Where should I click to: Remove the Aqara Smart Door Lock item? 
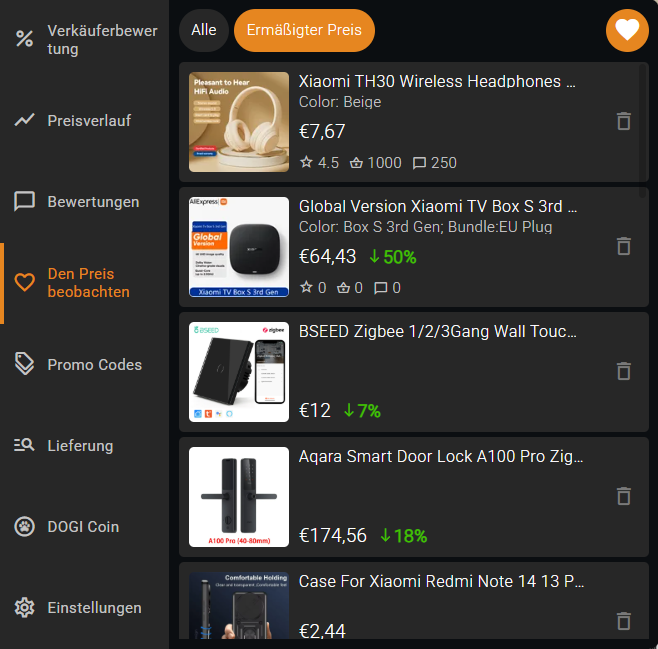[624, 496]
